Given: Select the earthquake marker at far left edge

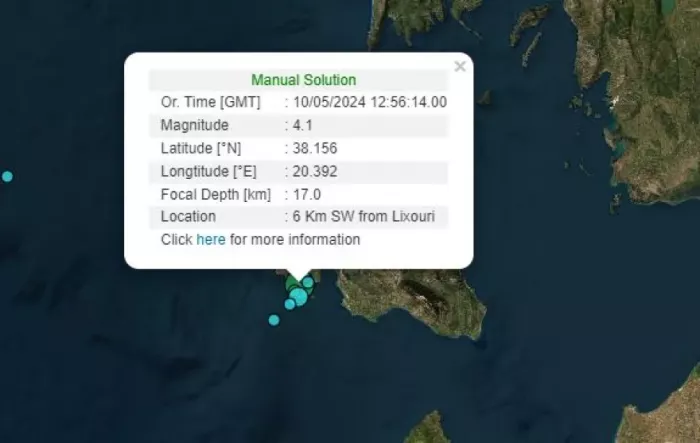Looking at the screenshot, I should (7, 177).
